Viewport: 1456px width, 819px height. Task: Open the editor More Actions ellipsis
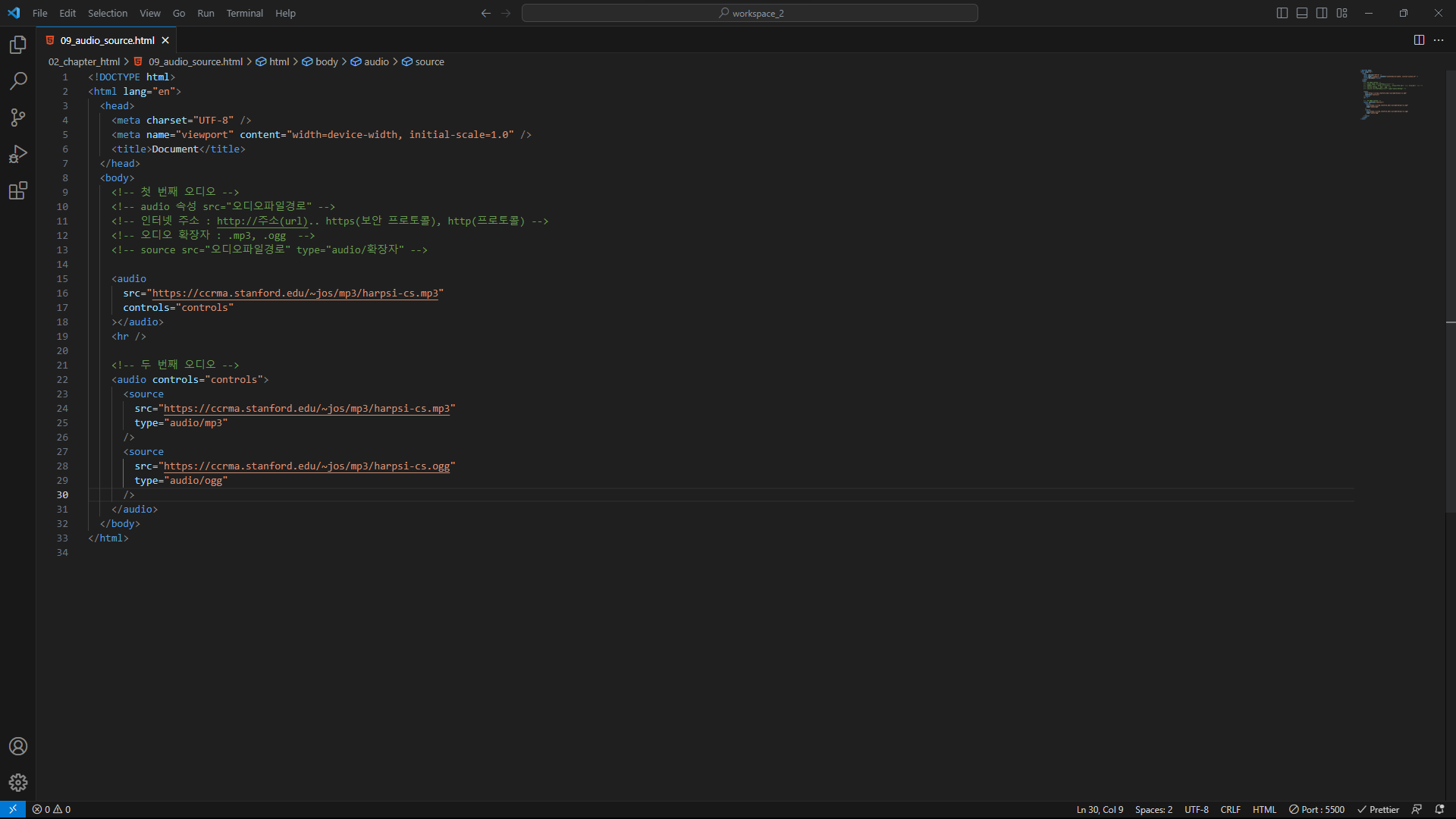[x=1439, y=40]
